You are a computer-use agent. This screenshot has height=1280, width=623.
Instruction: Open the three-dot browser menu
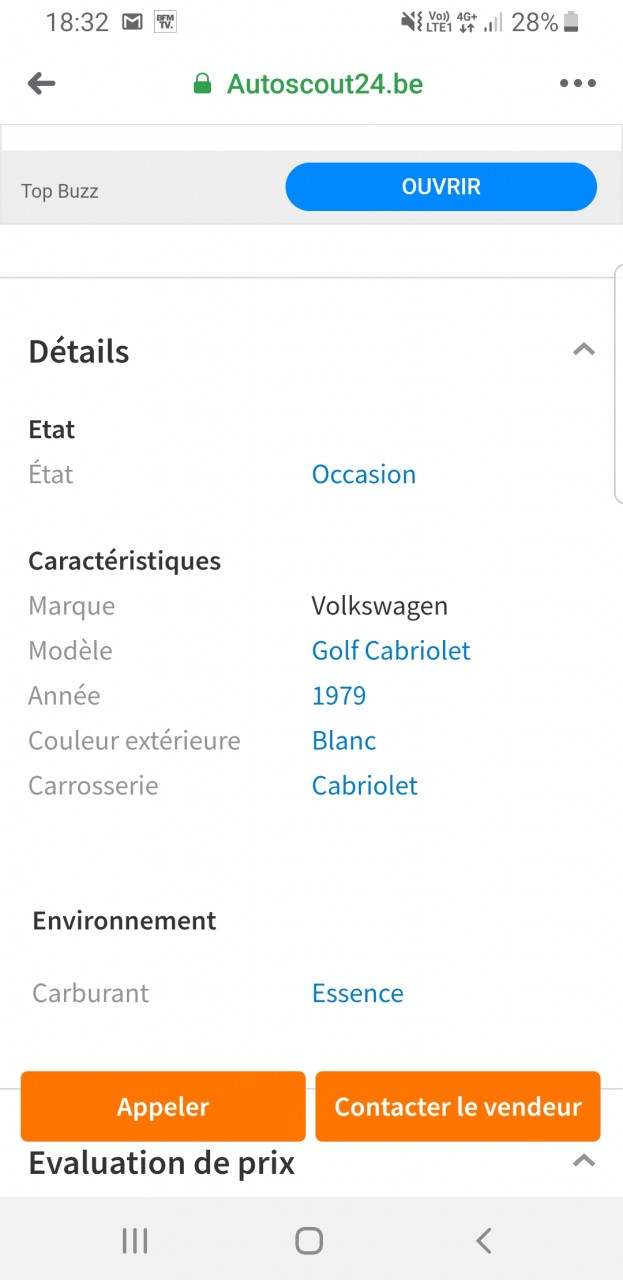click(577, 84)
